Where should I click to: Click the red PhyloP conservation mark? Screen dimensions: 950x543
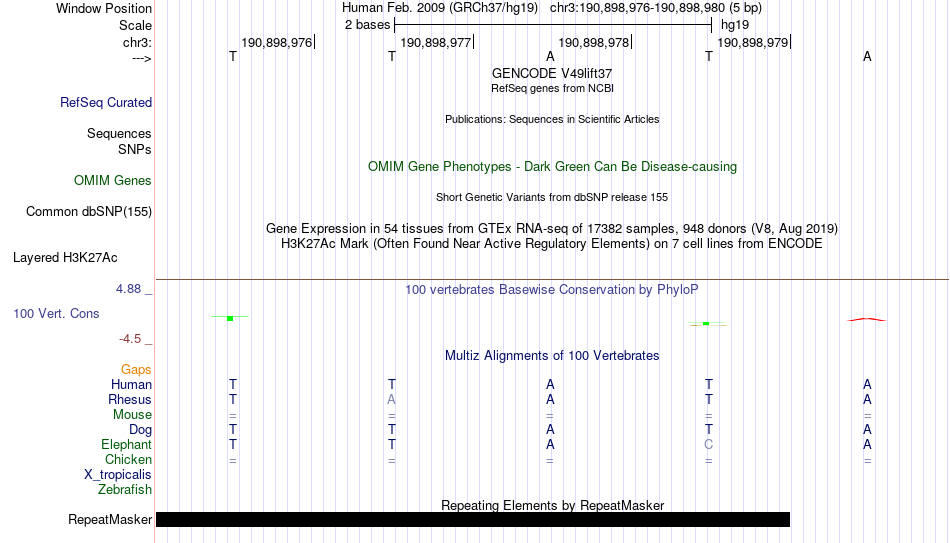(867, 319)
